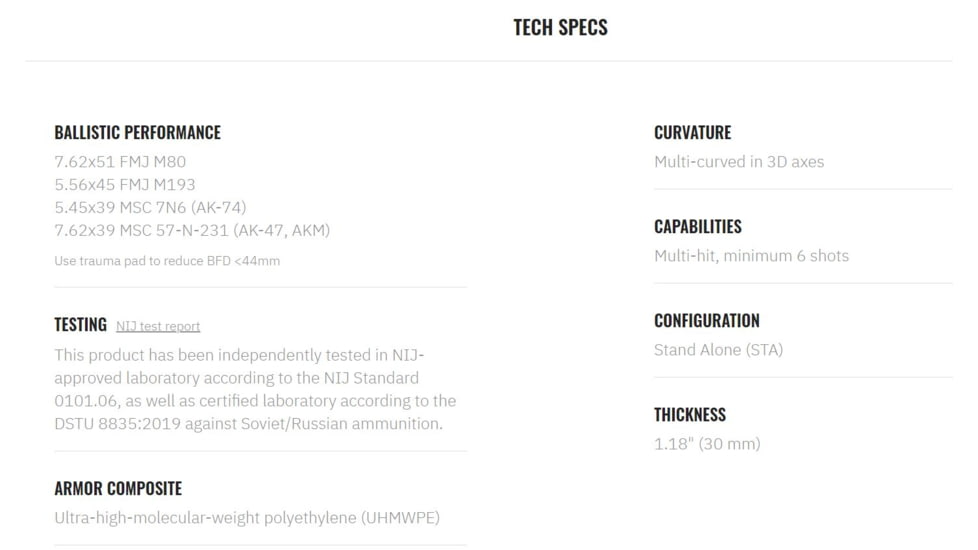
Task: Click the TESTING section heading
Action: 80,325
